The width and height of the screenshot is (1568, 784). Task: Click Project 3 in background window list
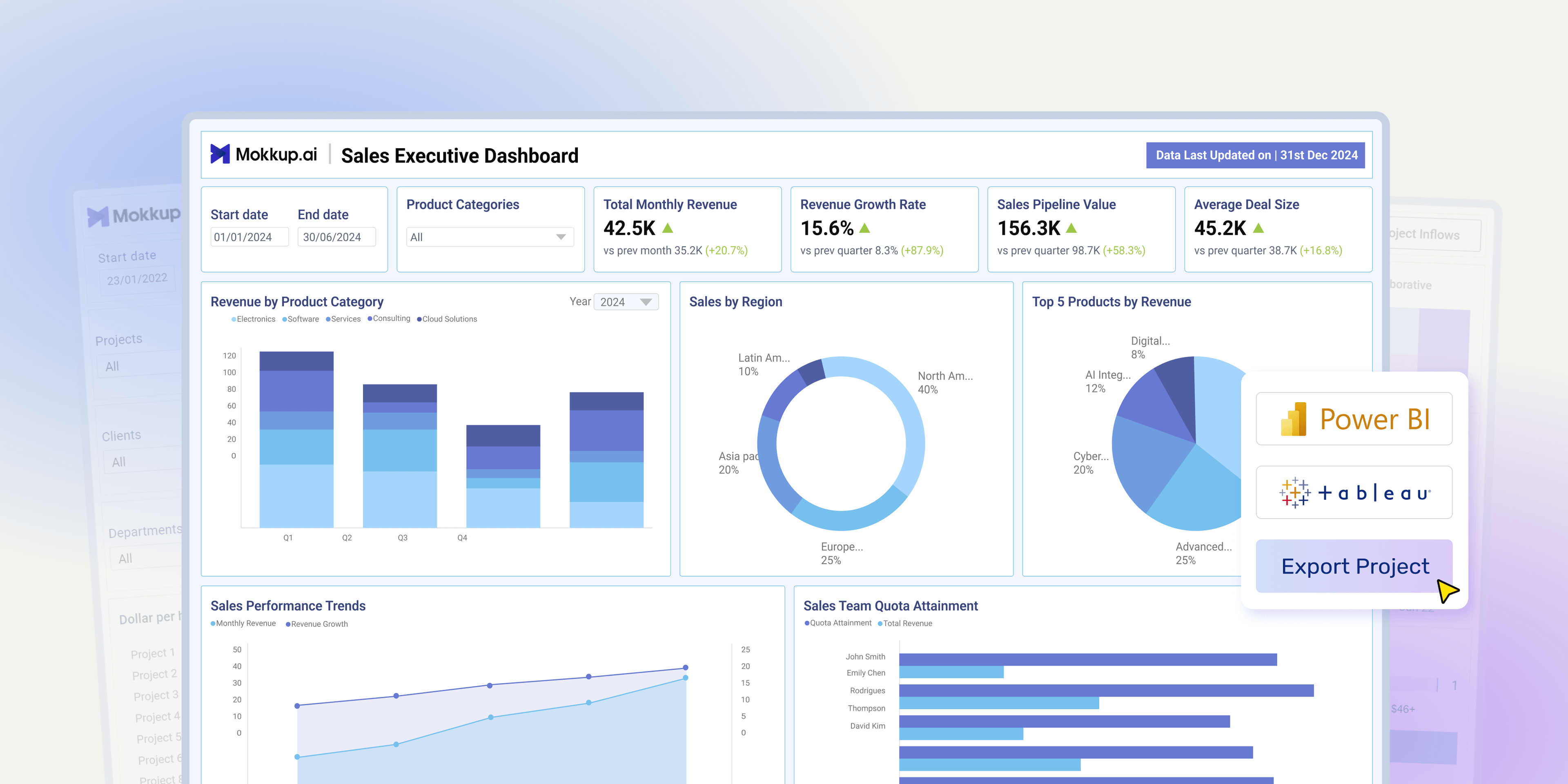(x=156, y=695)
